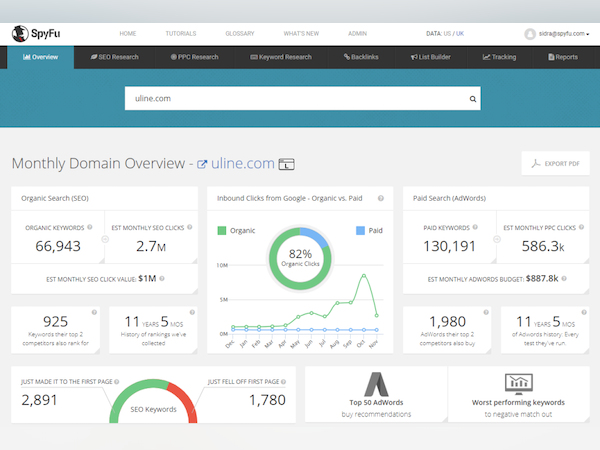Click help icon on AdWords history card
This screenshot has width=600, height=450.
584,312
